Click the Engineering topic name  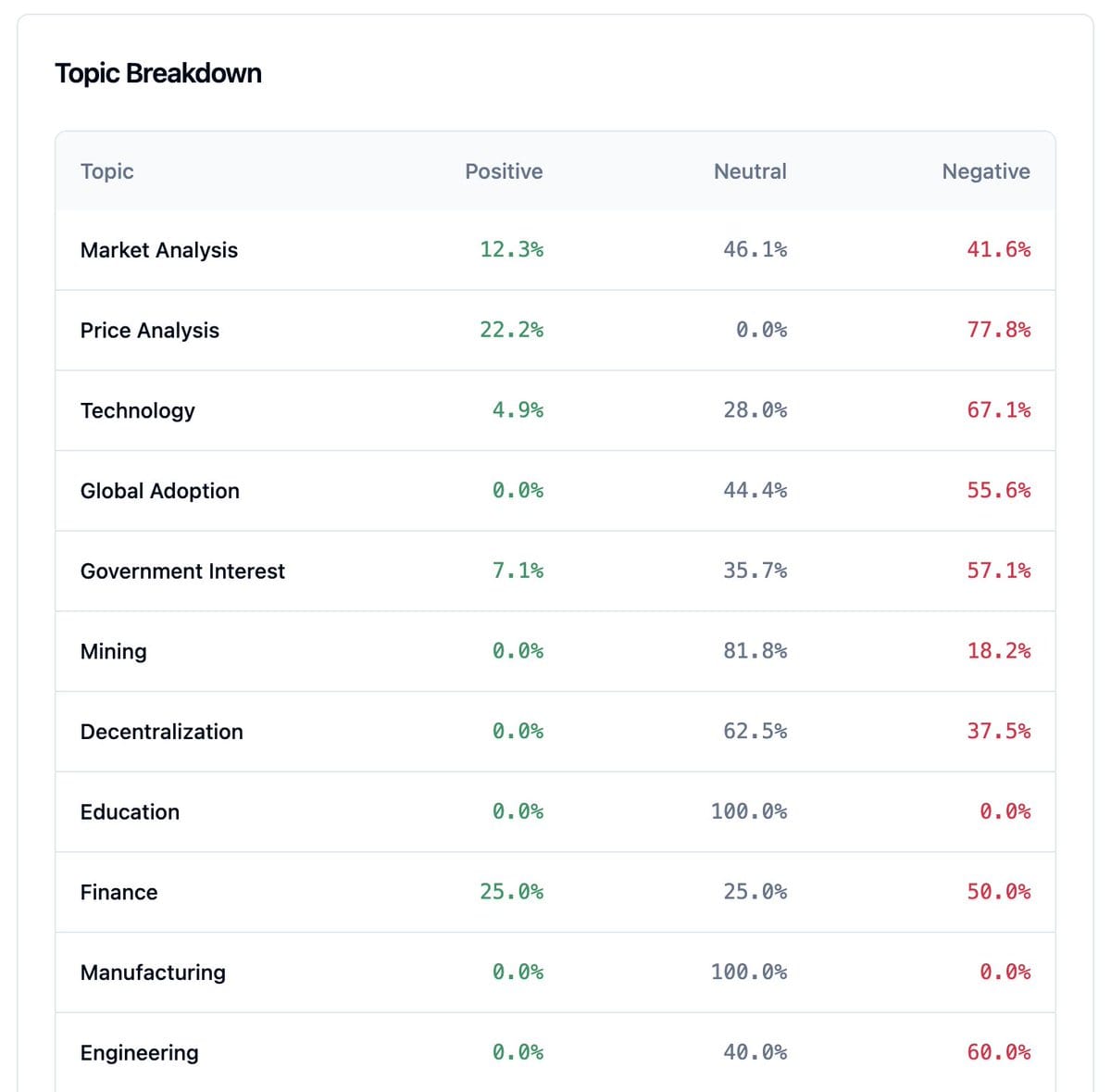pos(140,1053)
